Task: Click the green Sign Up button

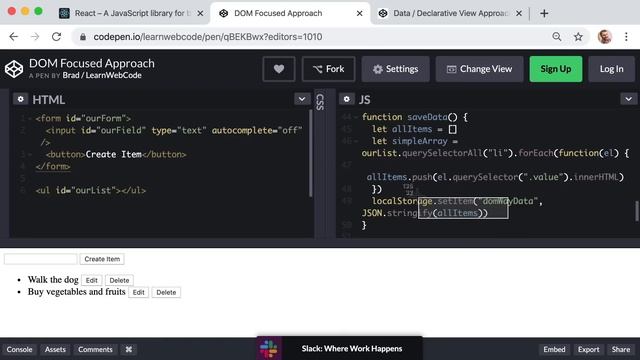Action: coord(556,69)
